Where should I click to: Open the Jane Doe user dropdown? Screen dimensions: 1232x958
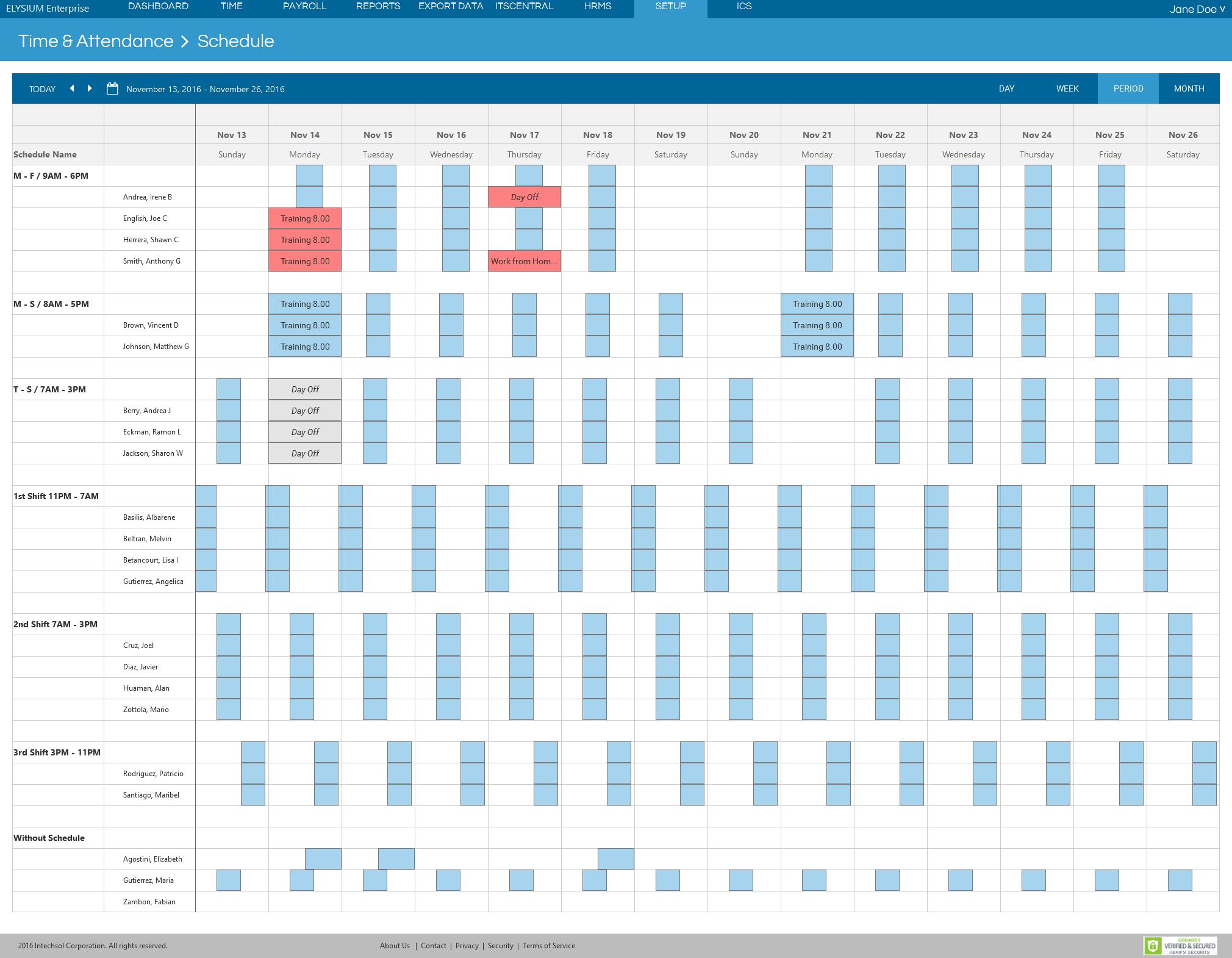coord(1197,9)
